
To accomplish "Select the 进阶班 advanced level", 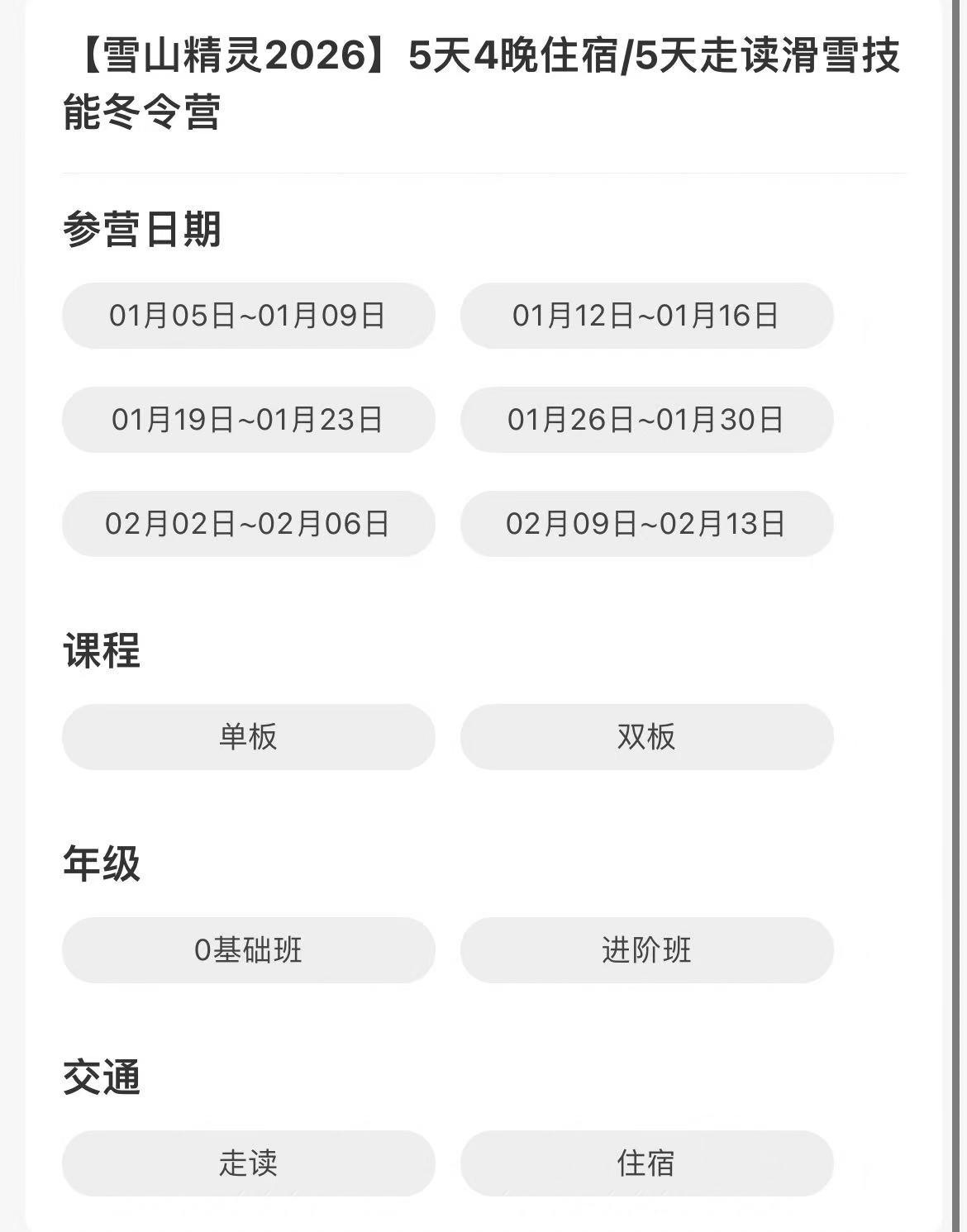I will click(646, 950).
